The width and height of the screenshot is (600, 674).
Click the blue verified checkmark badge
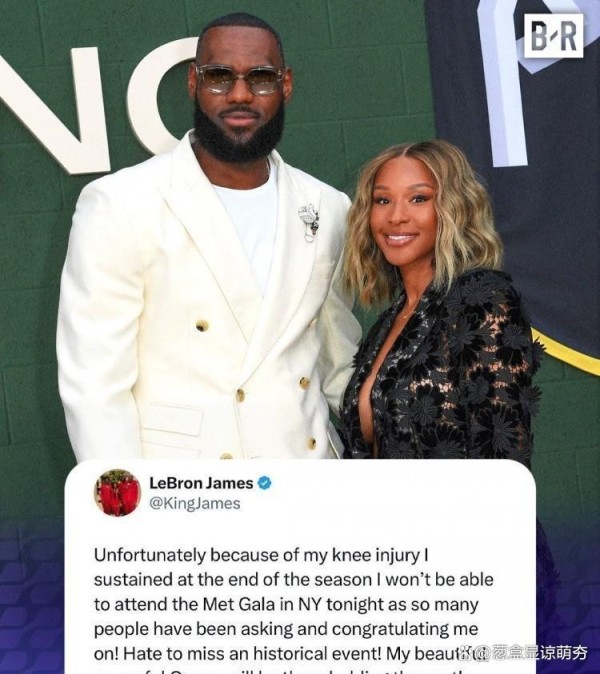[264, 483]
